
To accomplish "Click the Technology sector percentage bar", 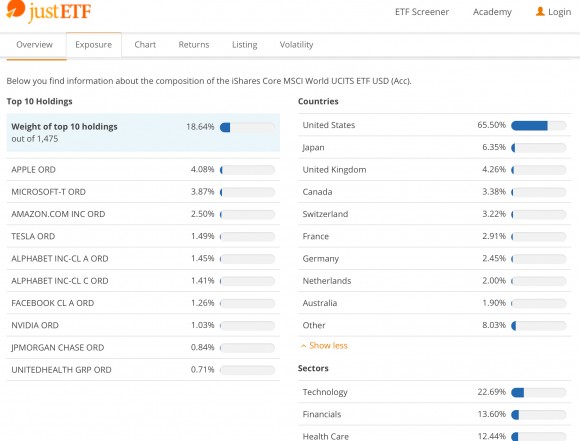I will pyautogui.click(x=539, y=392).
